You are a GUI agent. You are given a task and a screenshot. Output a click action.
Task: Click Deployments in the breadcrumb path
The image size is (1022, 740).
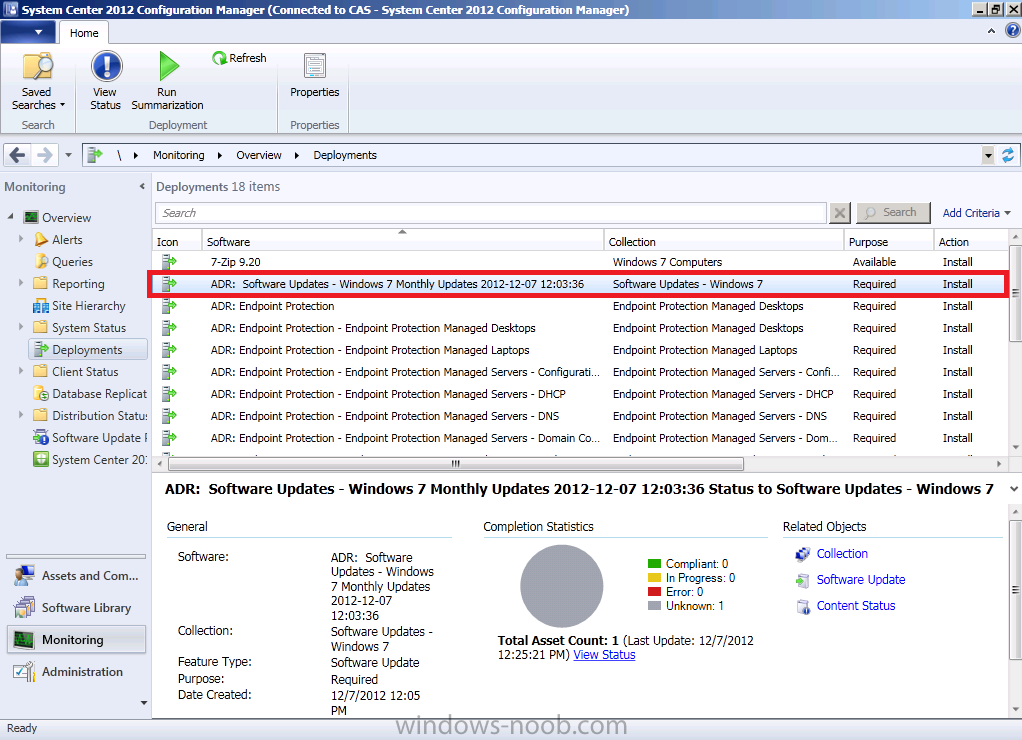(345, 155)
